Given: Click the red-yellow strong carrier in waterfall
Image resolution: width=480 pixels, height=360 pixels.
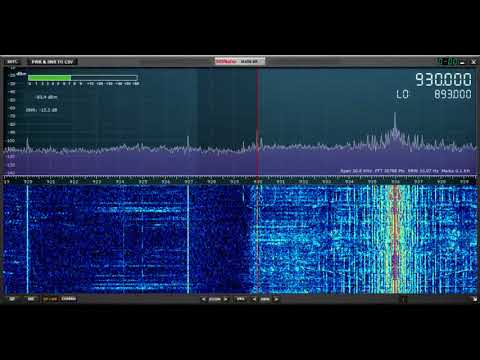Looking at the screenshot, I should [395, 239].
